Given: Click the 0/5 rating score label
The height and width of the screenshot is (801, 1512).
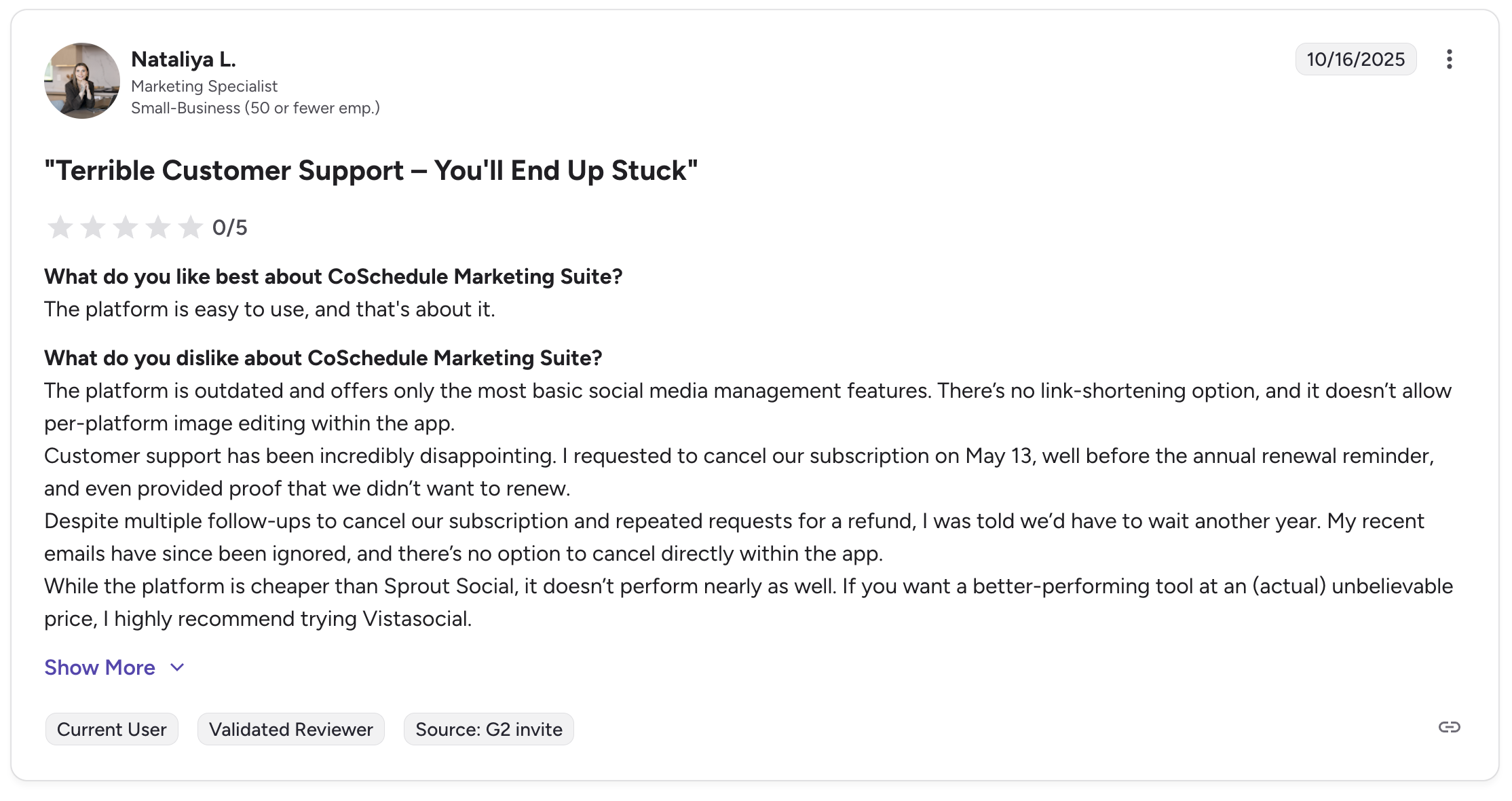Looking at the screenshot, I should [230, 228].
